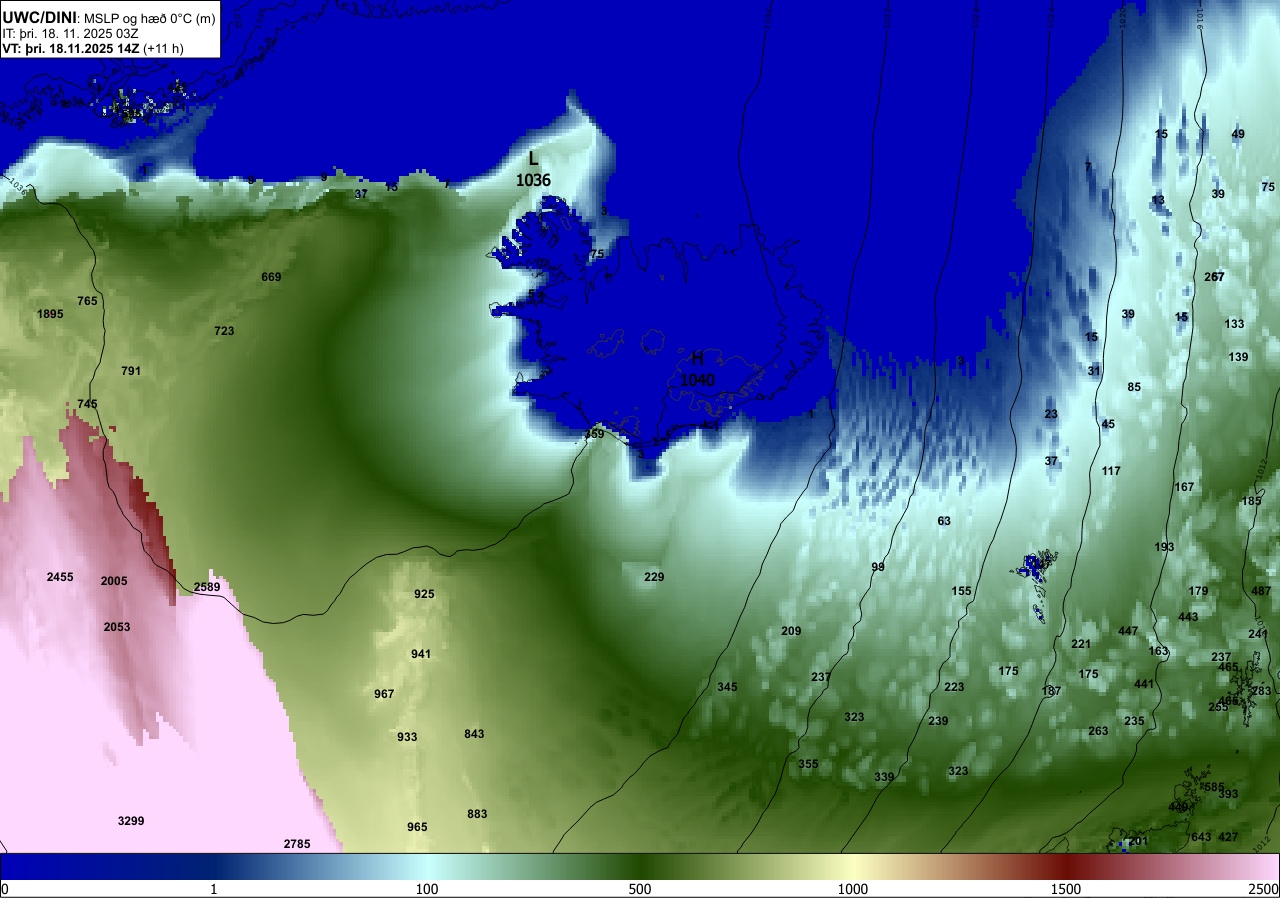Click the colorbar tick label '2500'

point(1265,890)
